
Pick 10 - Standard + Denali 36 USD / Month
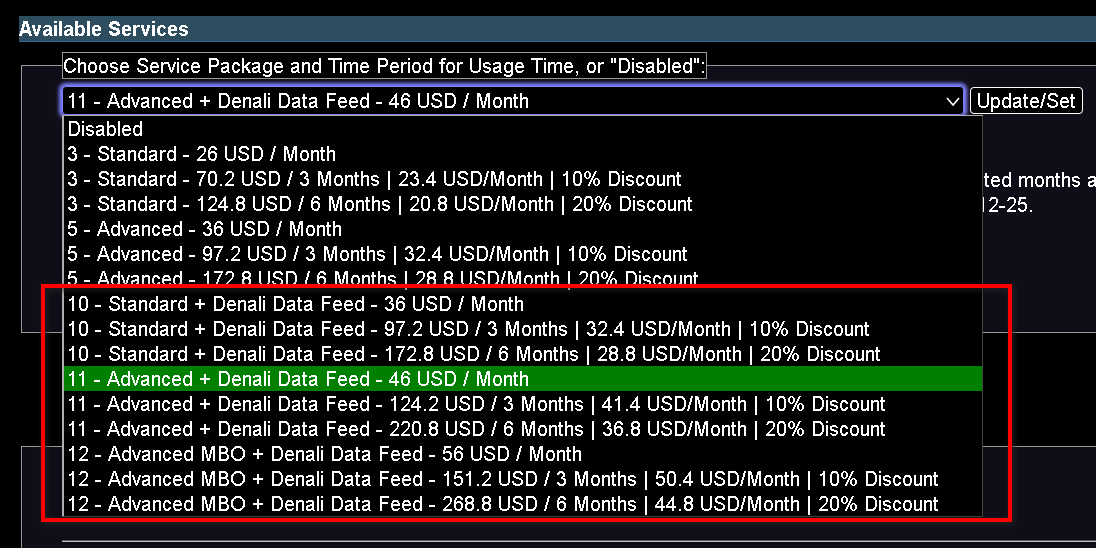tap(523, 304)
